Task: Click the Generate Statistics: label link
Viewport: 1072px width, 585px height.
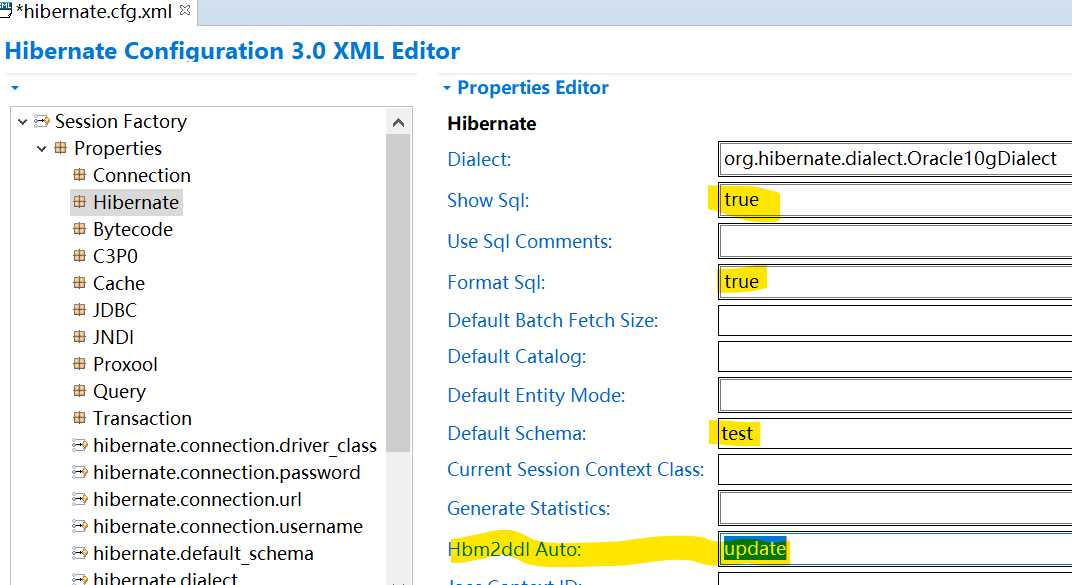Action: tap(528, 508)
